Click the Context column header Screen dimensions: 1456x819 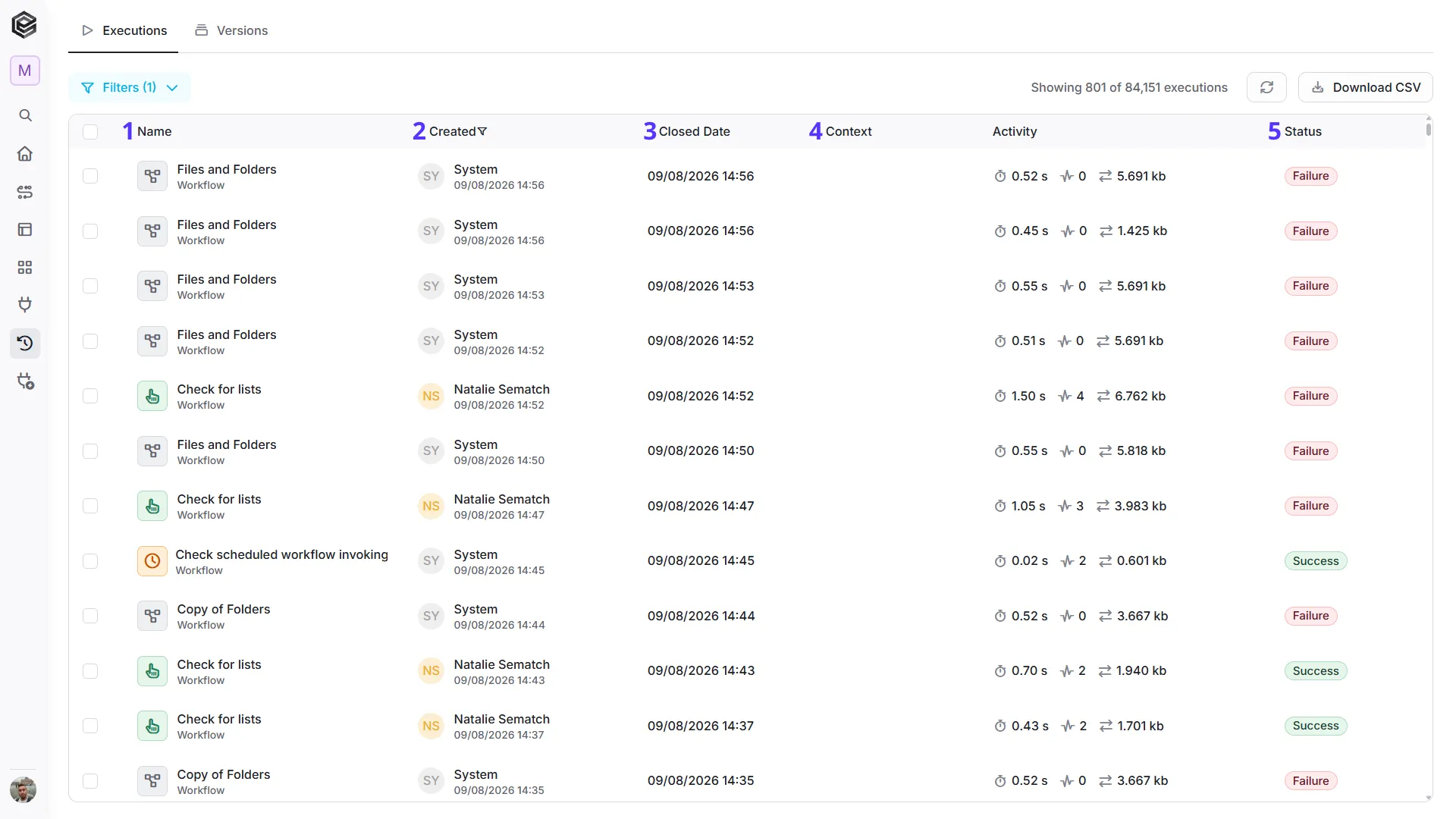pyautogui.click(x=849, y=131)
